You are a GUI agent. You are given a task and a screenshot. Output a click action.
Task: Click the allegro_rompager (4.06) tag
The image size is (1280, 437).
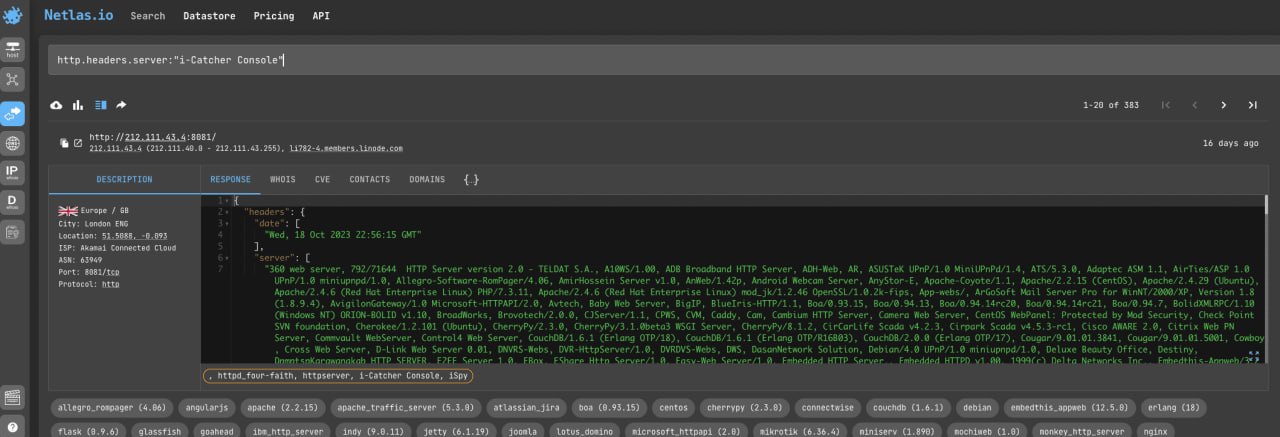(112, 408)
